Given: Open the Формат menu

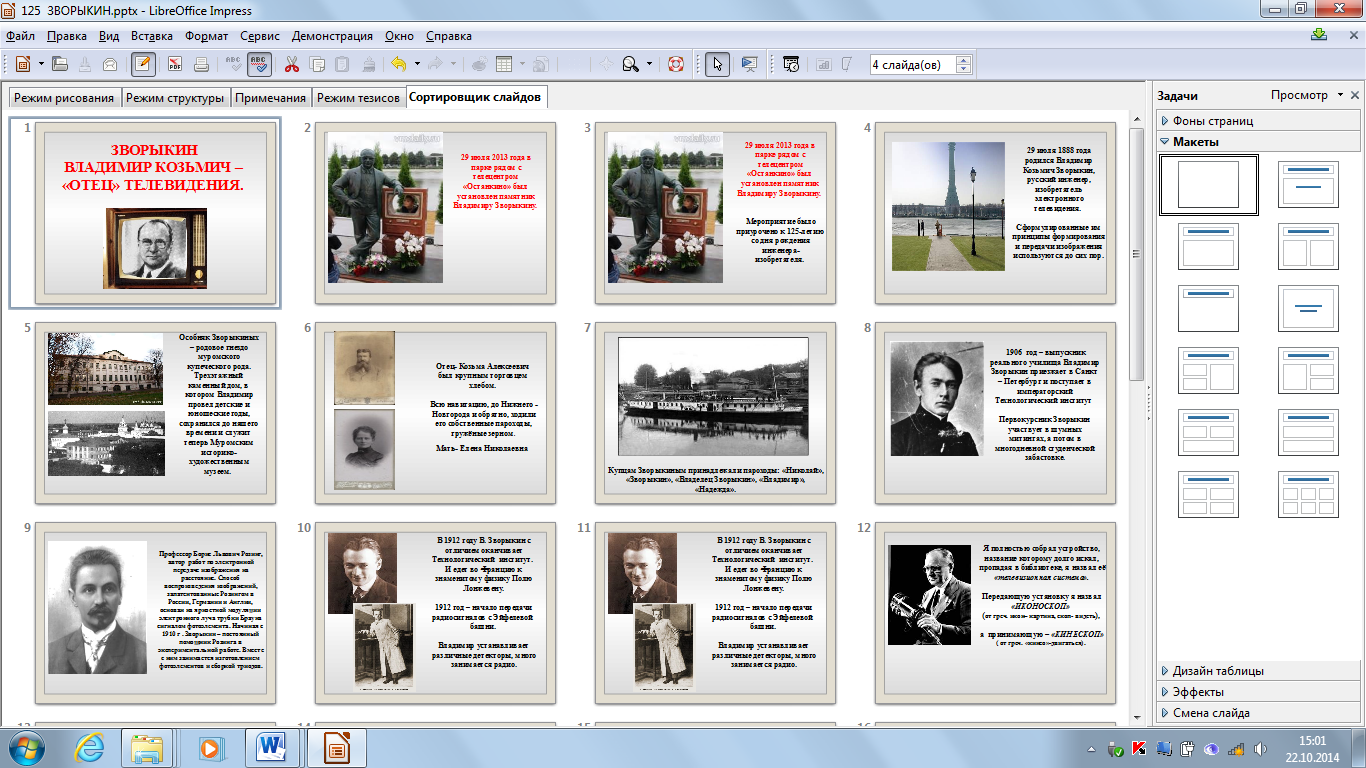Looking at the screenshot, I should [207, 36].
